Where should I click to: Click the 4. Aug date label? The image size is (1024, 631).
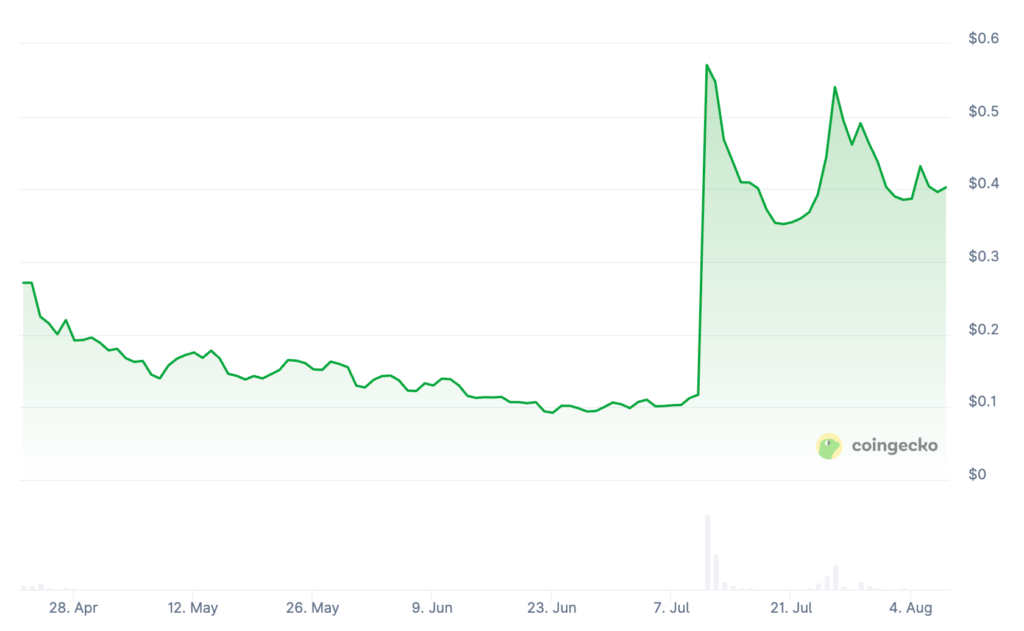911,608
